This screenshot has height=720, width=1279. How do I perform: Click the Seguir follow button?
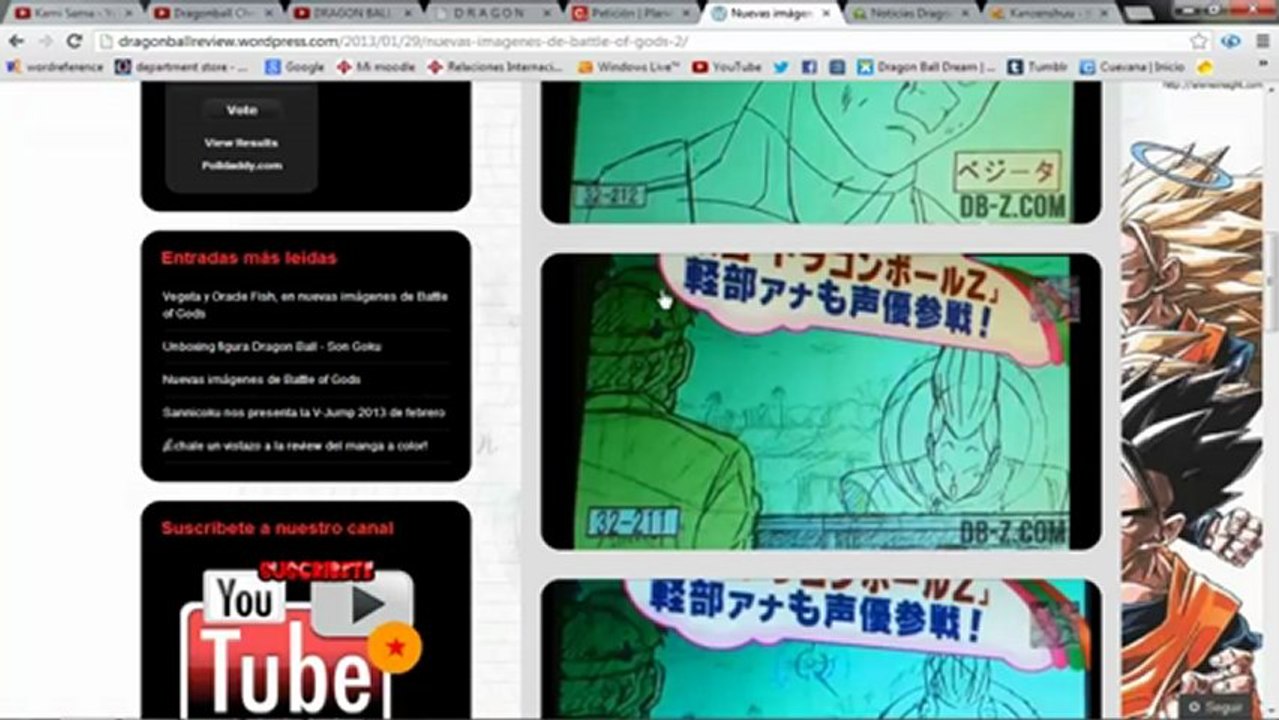point(1217,706)
